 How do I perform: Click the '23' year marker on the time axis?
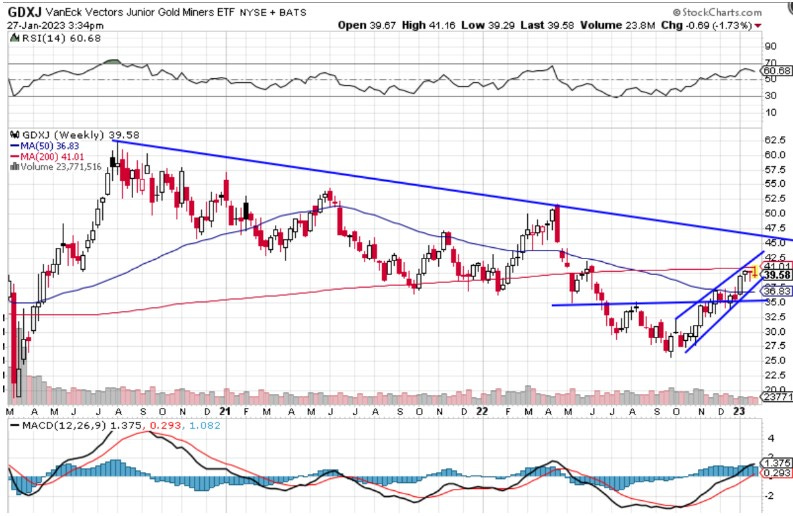739,411
